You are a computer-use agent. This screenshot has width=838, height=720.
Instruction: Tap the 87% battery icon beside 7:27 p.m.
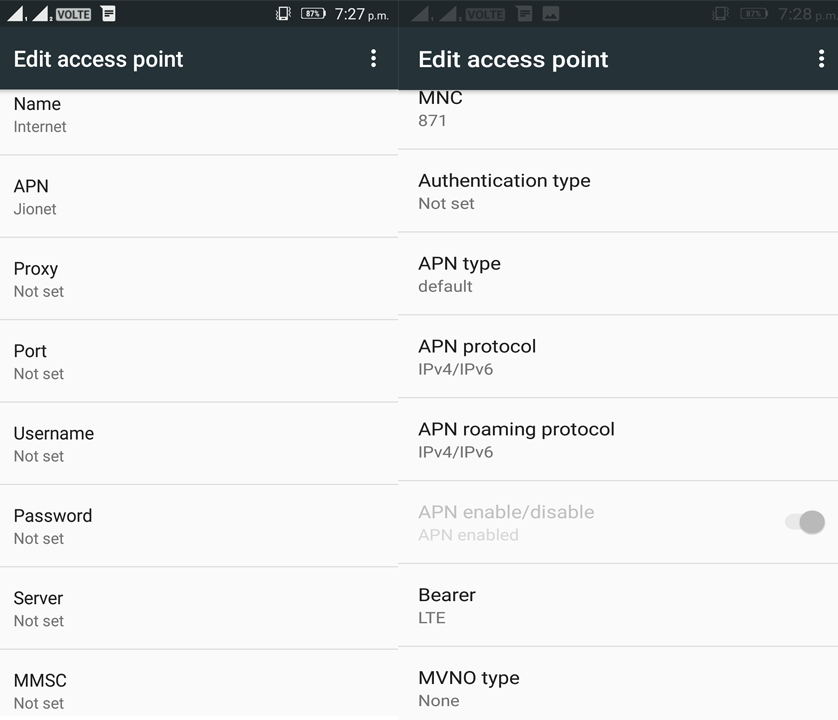click(x=313, y=14)
